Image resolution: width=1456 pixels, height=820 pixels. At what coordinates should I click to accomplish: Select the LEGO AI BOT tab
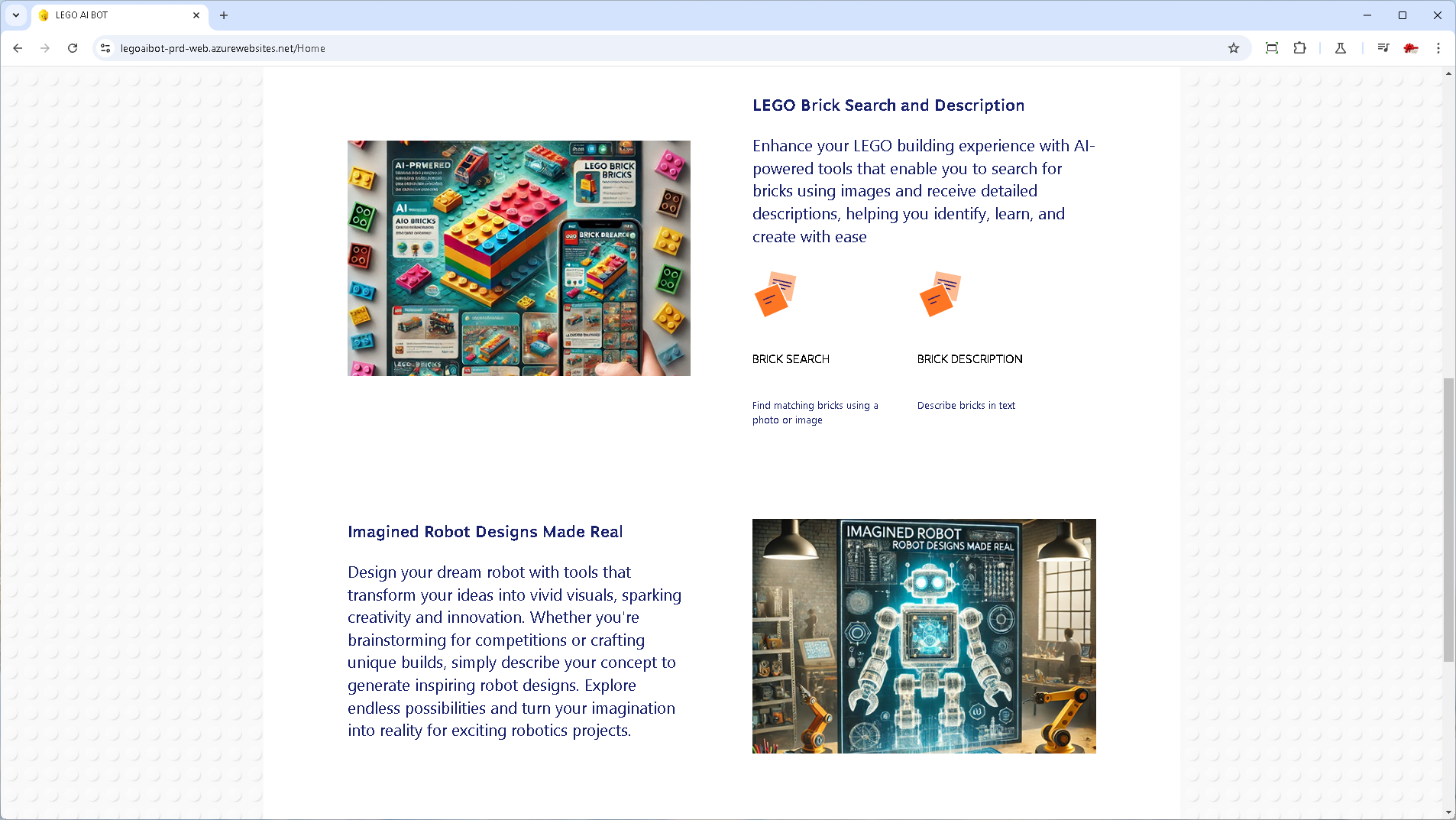pos(118,15)
